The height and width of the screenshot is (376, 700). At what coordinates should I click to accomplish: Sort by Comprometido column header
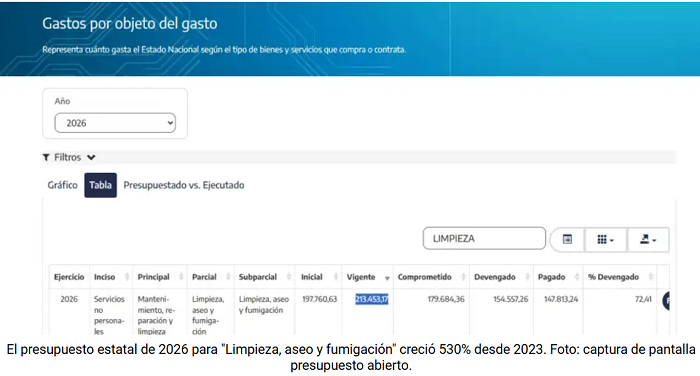(431, 277)
